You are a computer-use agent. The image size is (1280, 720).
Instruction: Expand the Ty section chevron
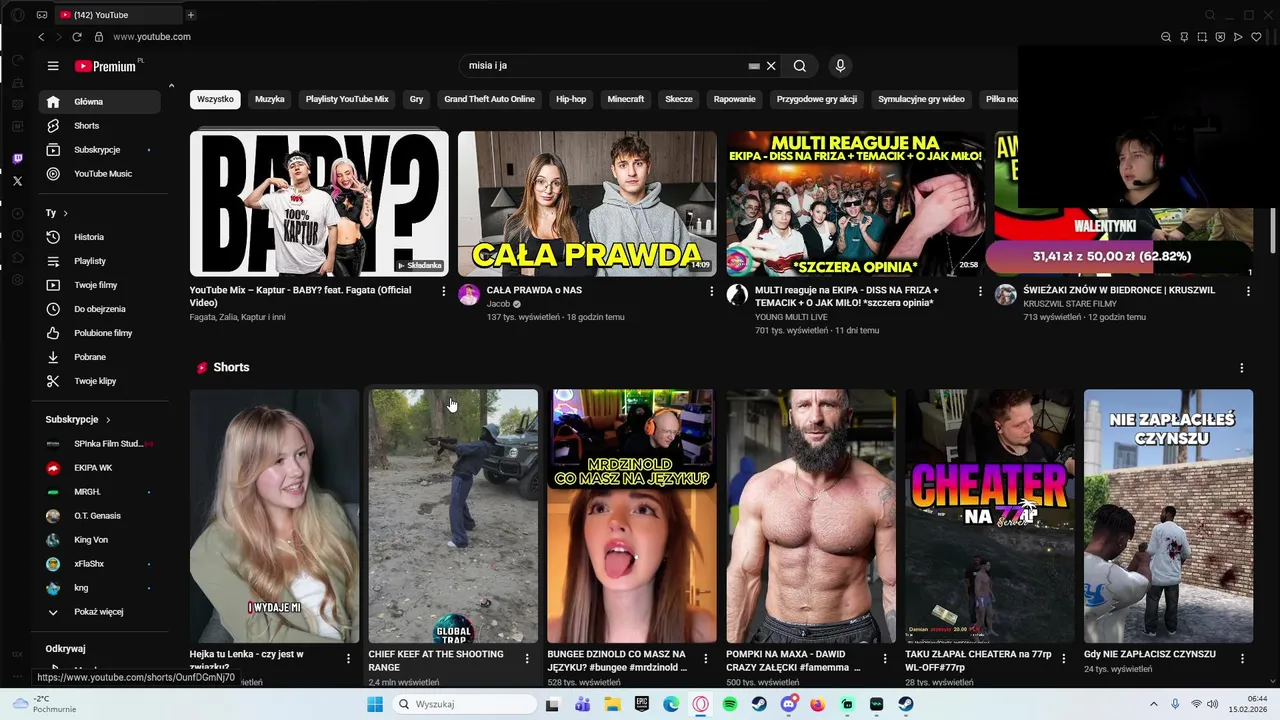tap(66, 213)
